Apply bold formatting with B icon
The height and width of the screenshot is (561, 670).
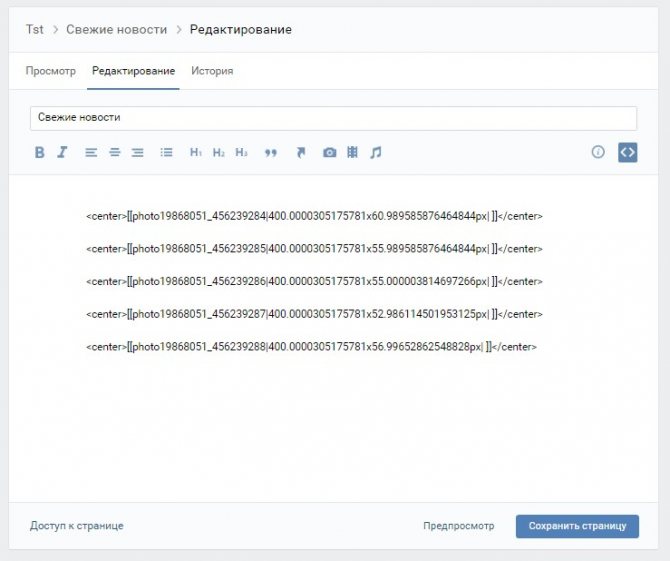tap(40, 152)
